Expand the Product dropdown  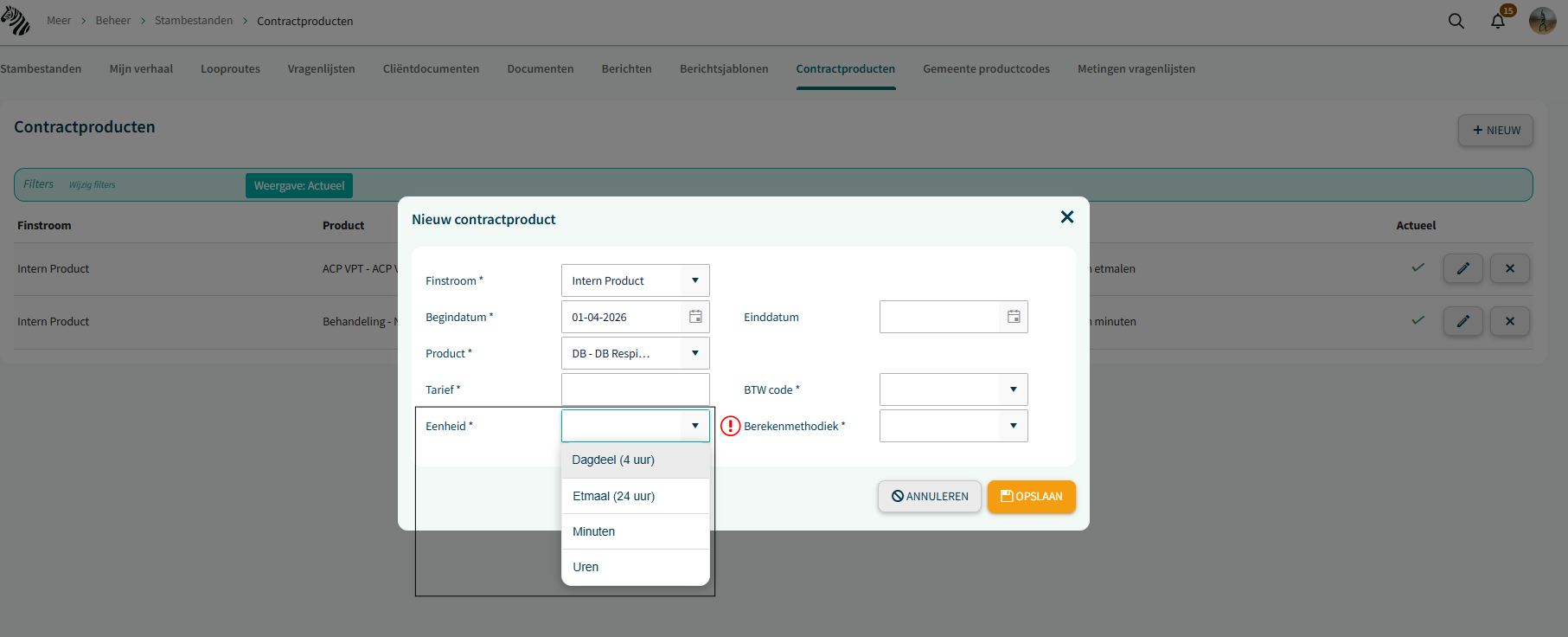[x=695, y=353]
